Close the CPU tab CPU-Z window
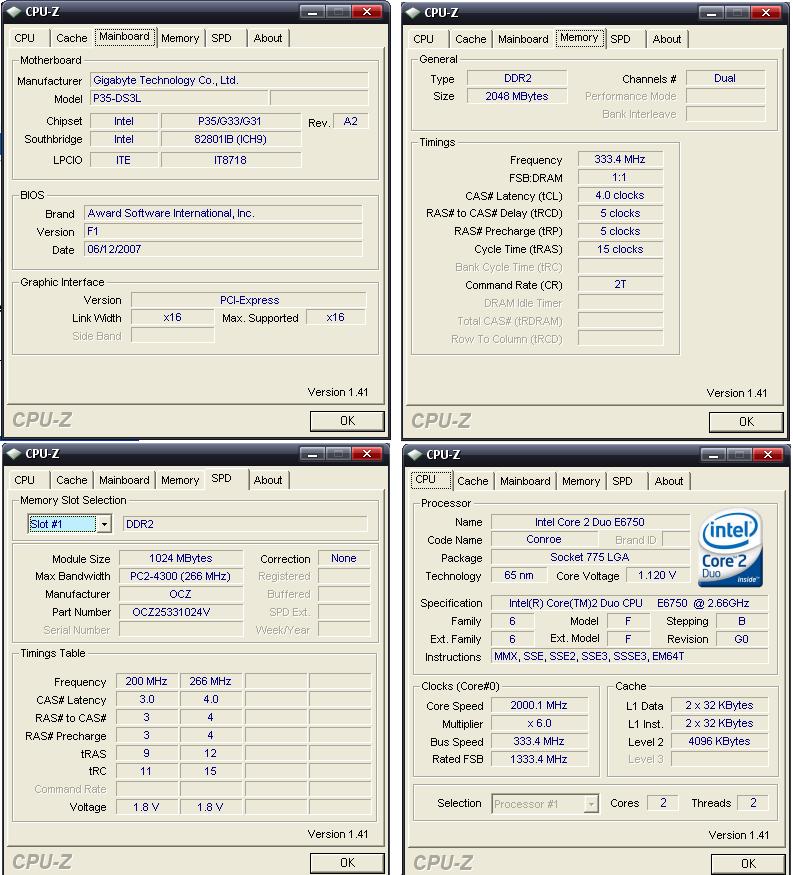This screenshot has height=875, width=793. tap(768, 455)
